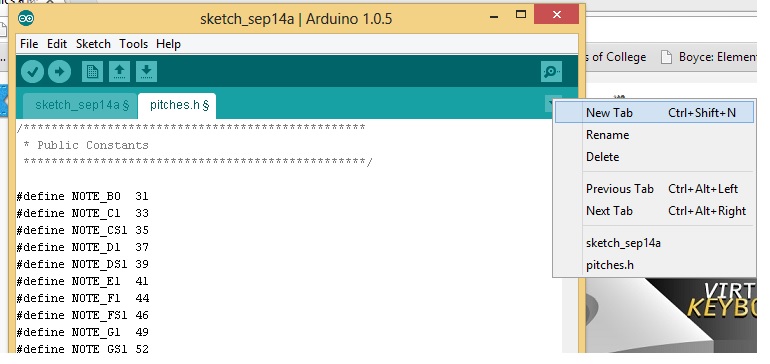Click the Boyce bookmark in browser behind
The height and width of the screenshot is (364, 770).
(x=708, y=57)
